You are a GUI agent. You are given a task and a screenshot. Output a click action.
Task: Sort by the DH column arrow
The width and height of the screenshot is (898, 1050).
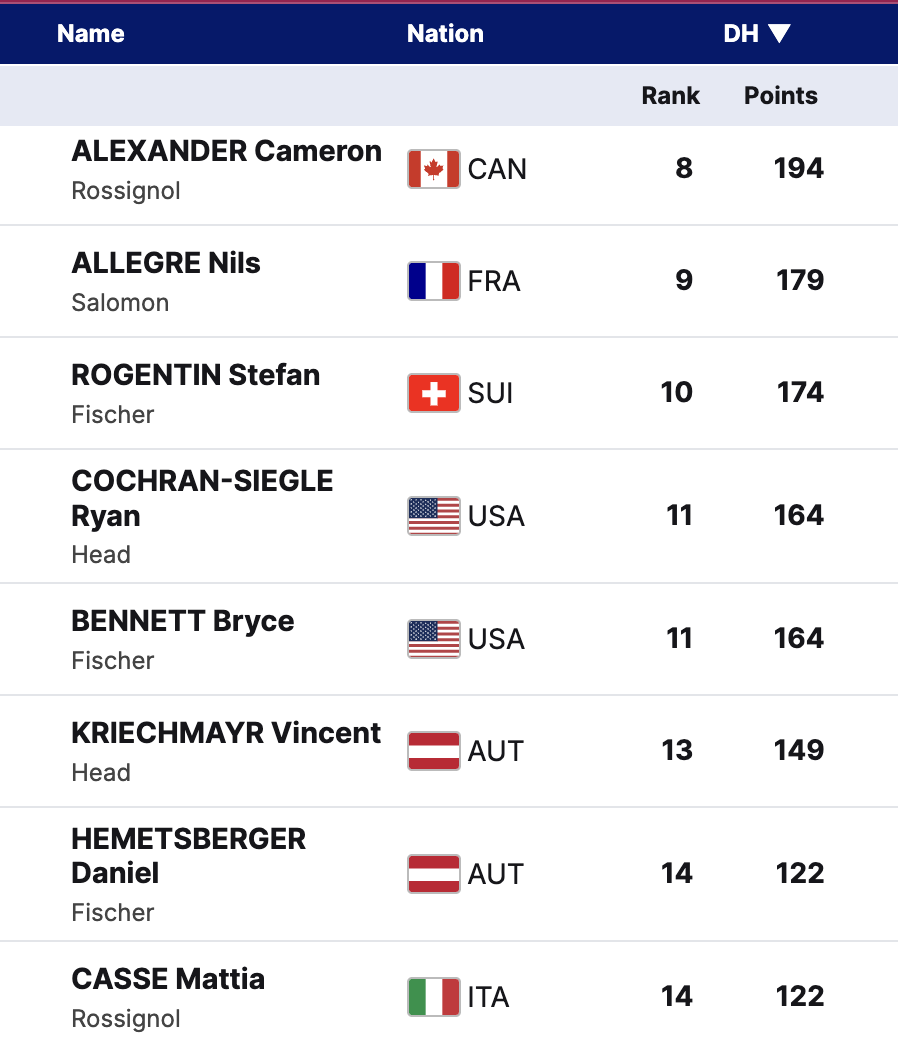pos(780,34)
